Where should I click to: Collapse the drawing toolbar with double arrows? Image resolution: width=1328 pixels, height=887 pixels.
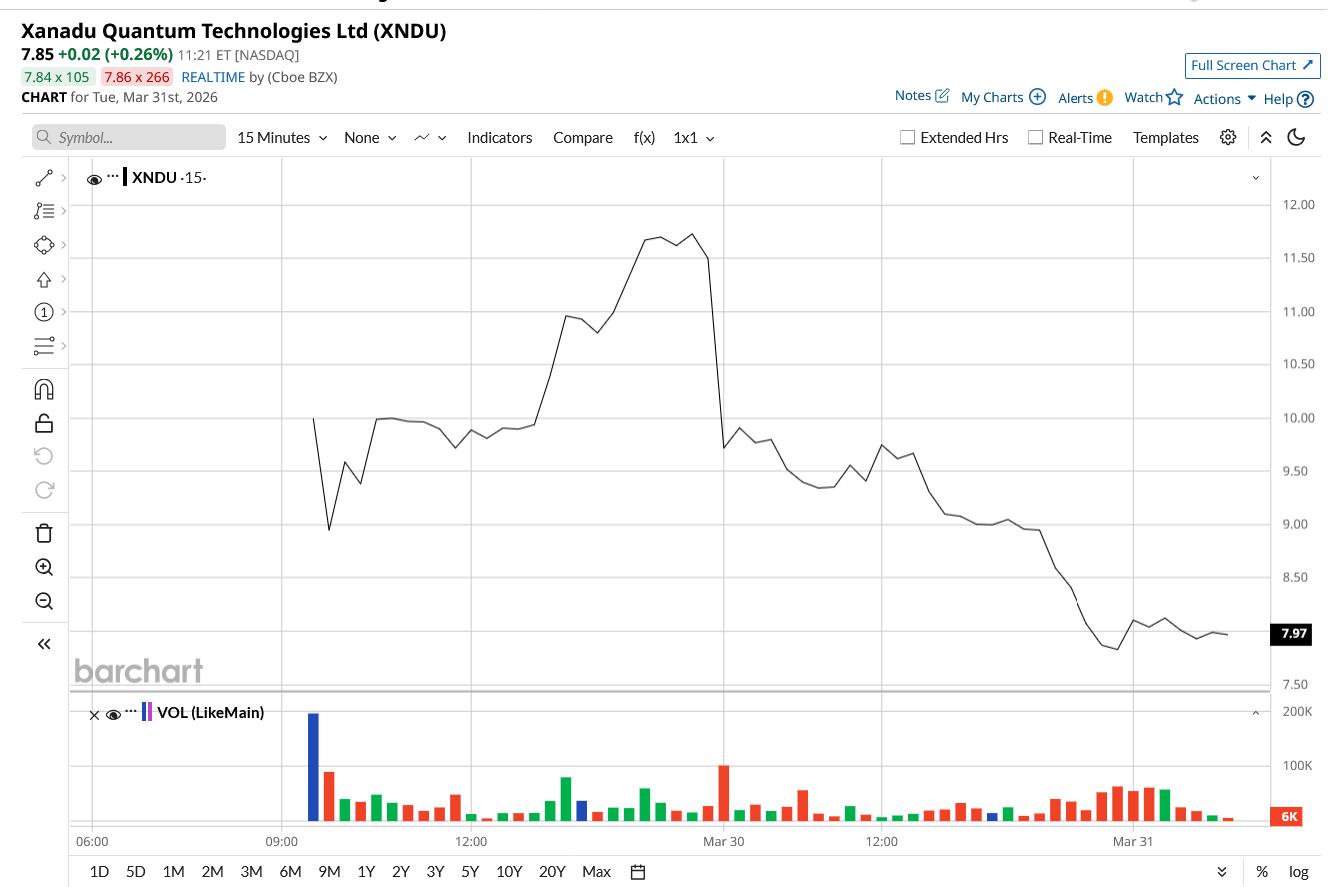click(44, 644)
